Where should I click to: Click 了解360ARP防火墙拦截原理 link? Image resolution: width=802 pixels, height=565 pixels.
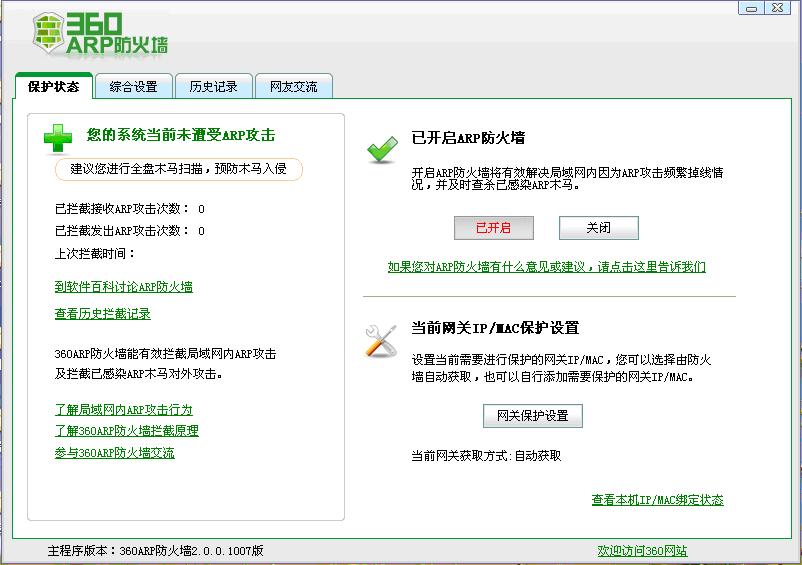tap(126, 431)
